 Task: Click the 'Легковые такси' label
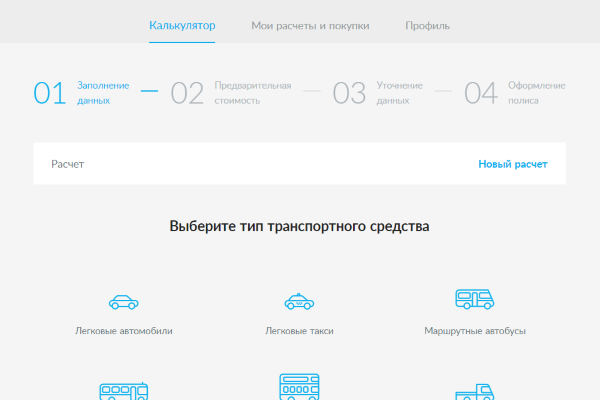pos(299,330)
